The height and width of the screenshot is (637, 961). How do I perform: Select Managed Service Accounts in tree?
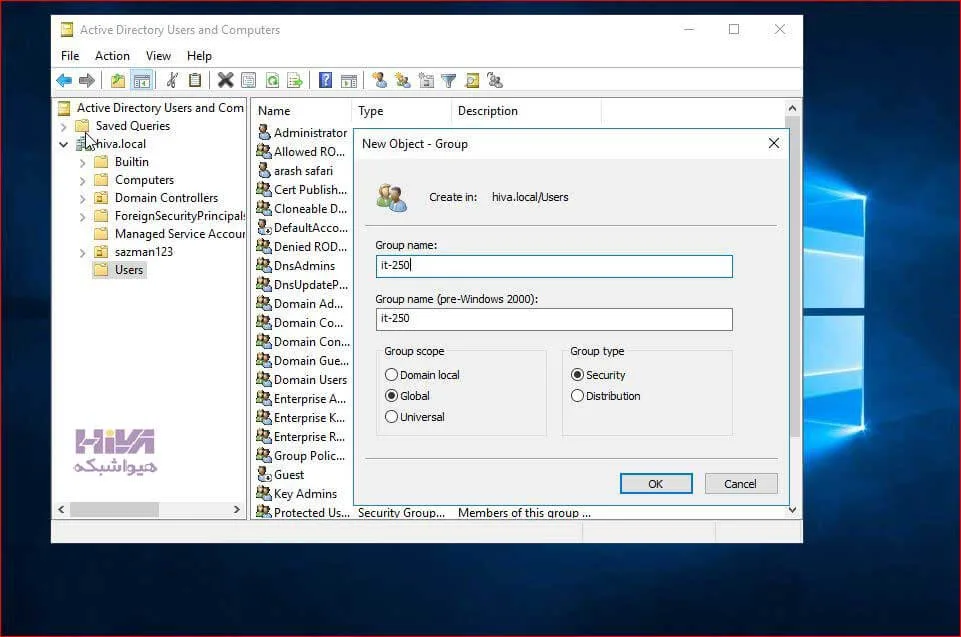170,234
